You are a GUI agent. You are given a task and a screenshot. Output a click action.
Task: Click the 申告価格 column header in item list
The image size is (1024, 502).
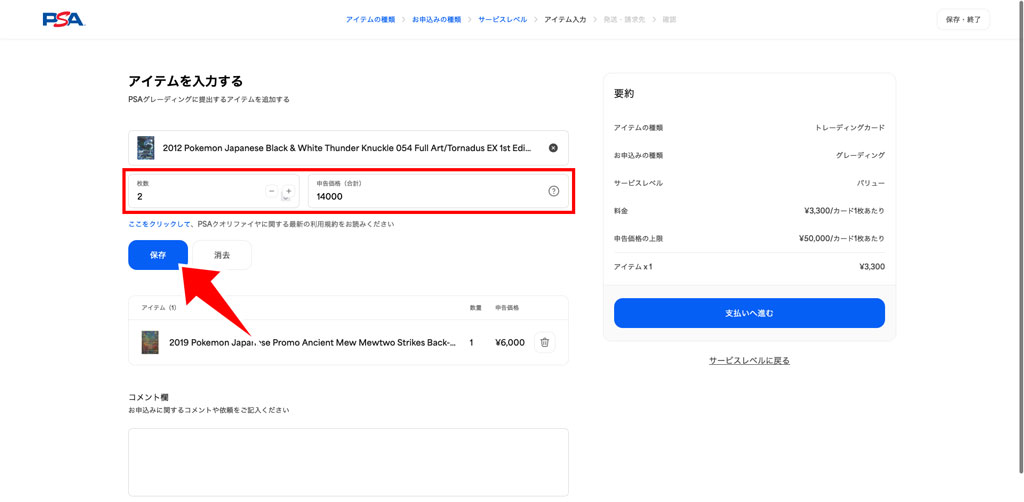coord(507,307)
